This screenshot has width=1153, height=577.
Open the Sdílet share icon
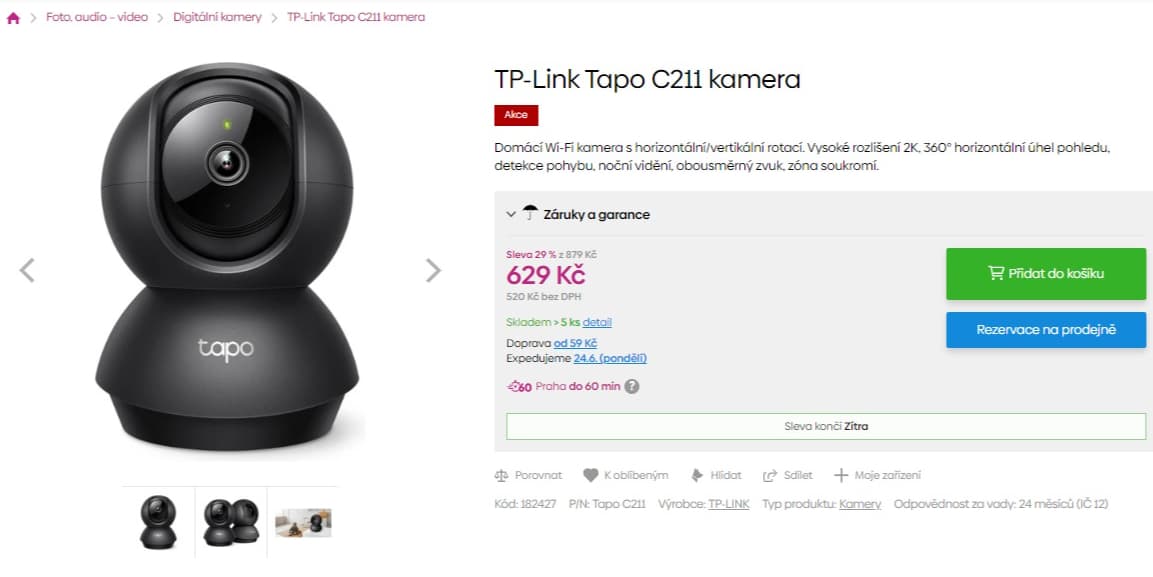pyautogui.click(x=770, y=476)
